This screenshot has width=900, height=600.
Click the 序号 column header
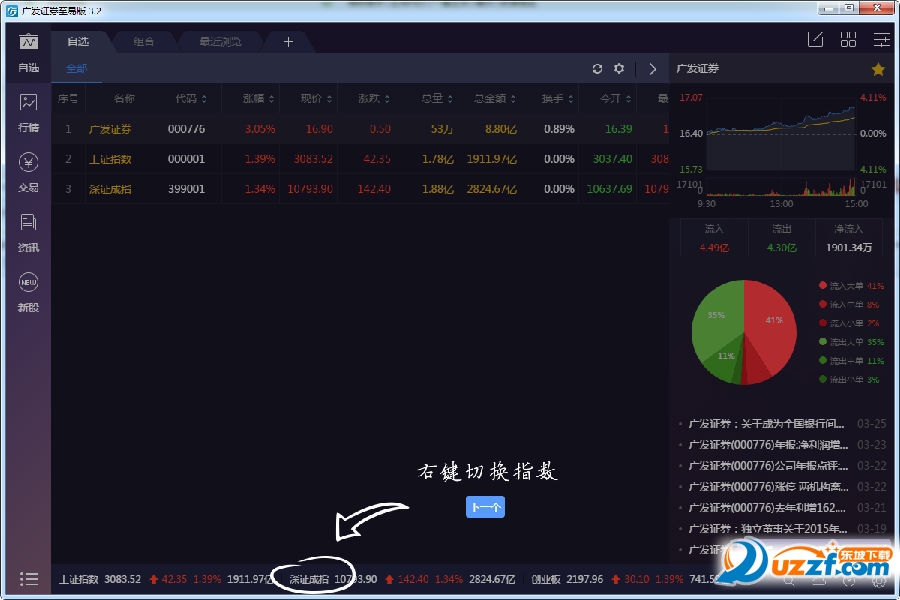coord(68,99)
